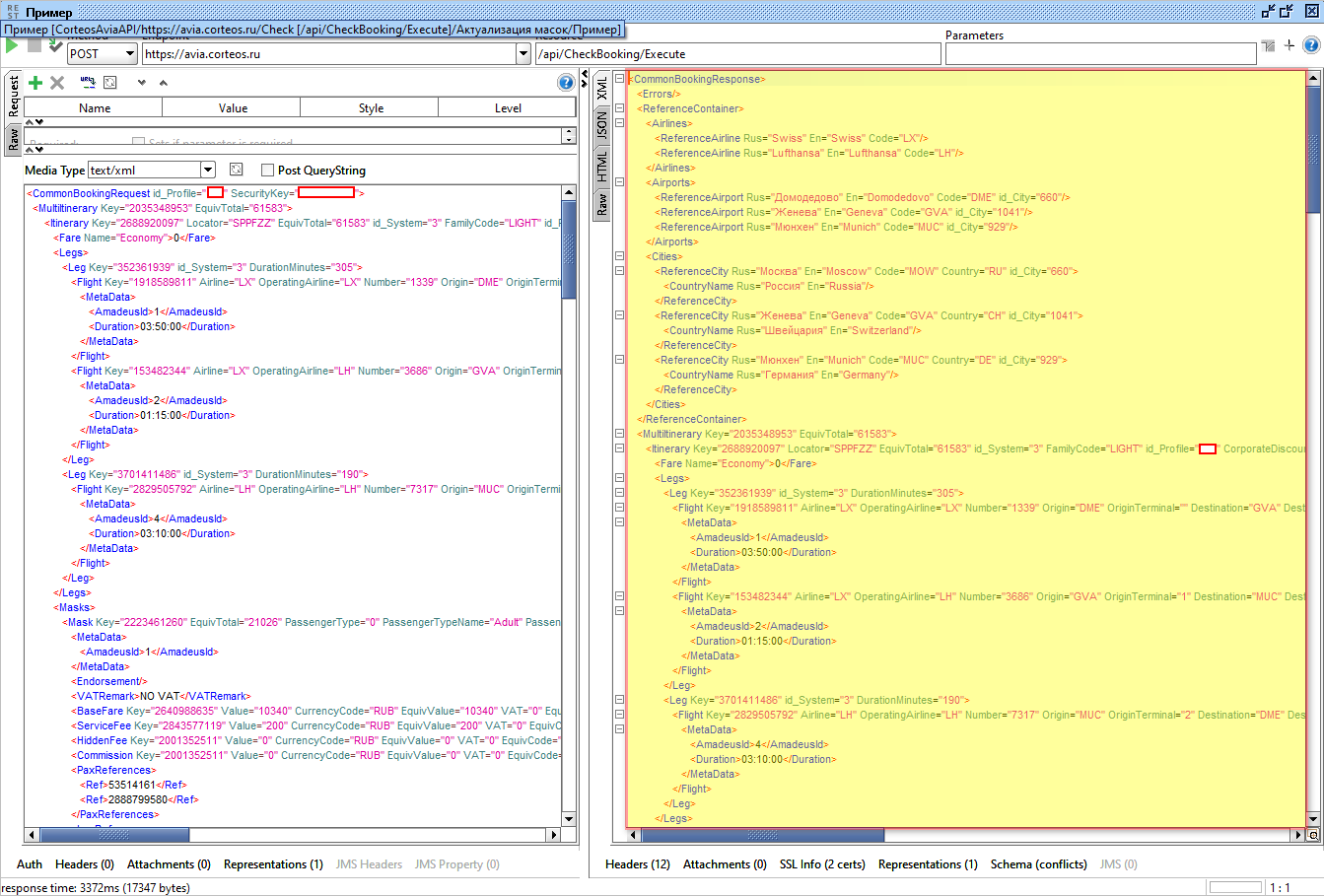Collapse the Airports node in response XML
The height and width of the screenshot is (896, 1324).
pyautogui.click(x=619, y=182)
